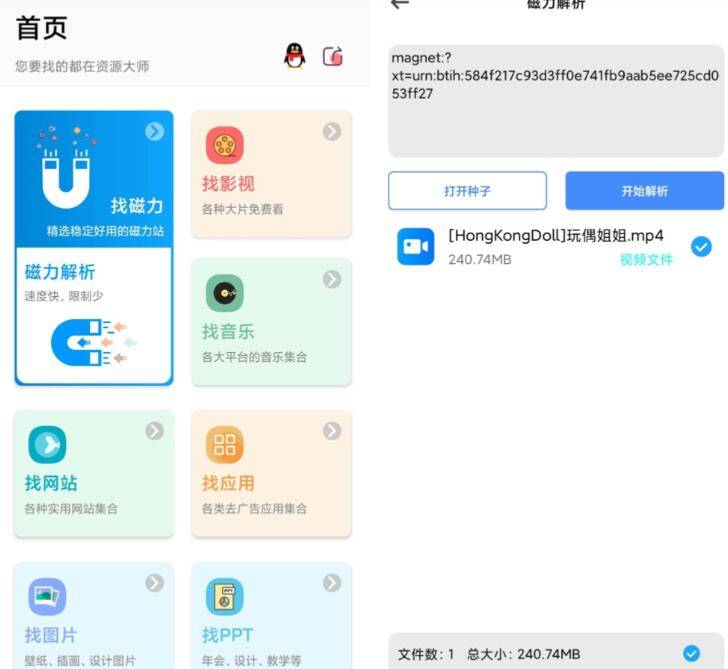Tap the 找PPT presentation icon
This screenshot has height=669, width=728.
[224, 597]
